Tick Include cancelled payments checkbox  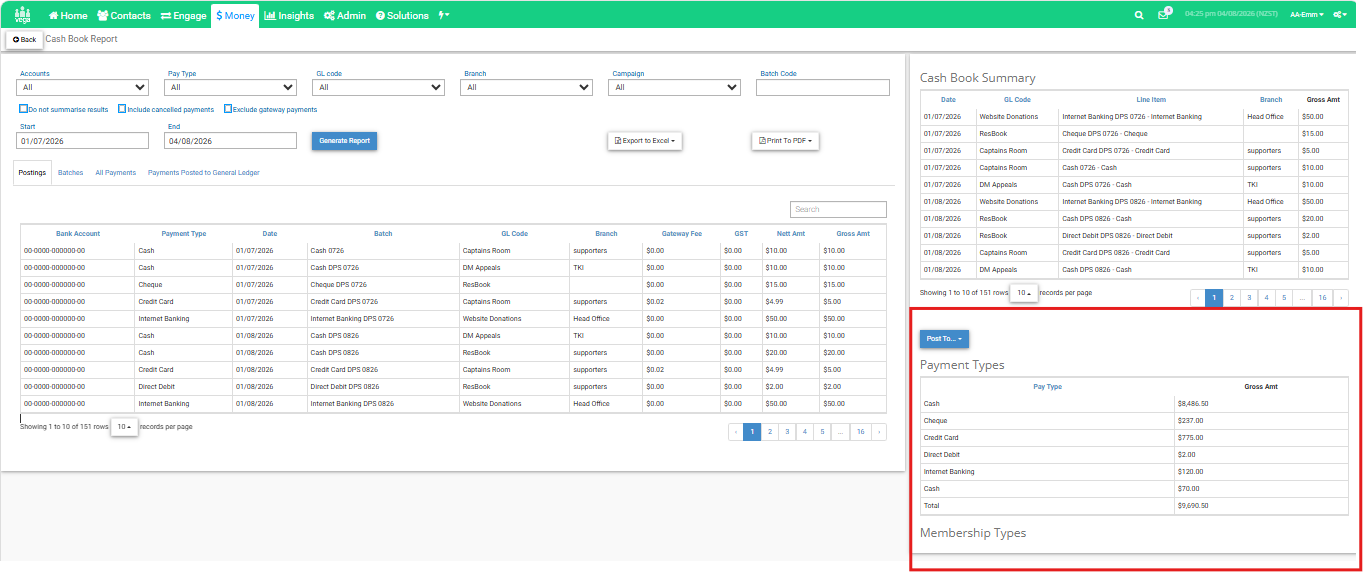point(122,109)
